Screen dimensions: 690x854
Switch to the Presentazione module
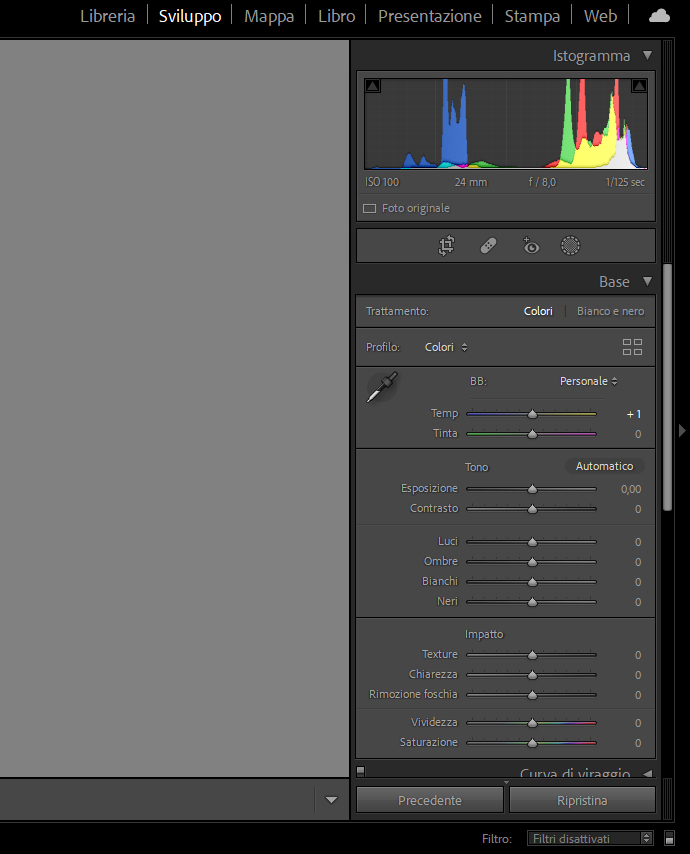(x=430, y=16)
